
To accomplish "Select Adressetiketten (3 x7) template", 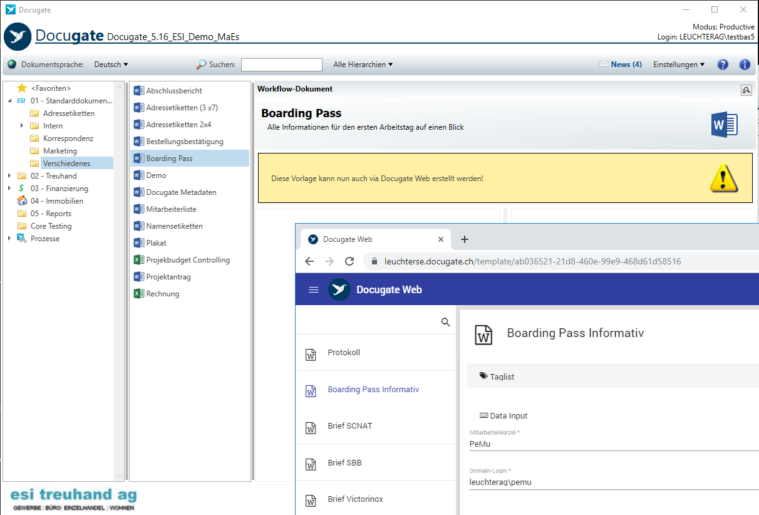I will pos(182,107).
